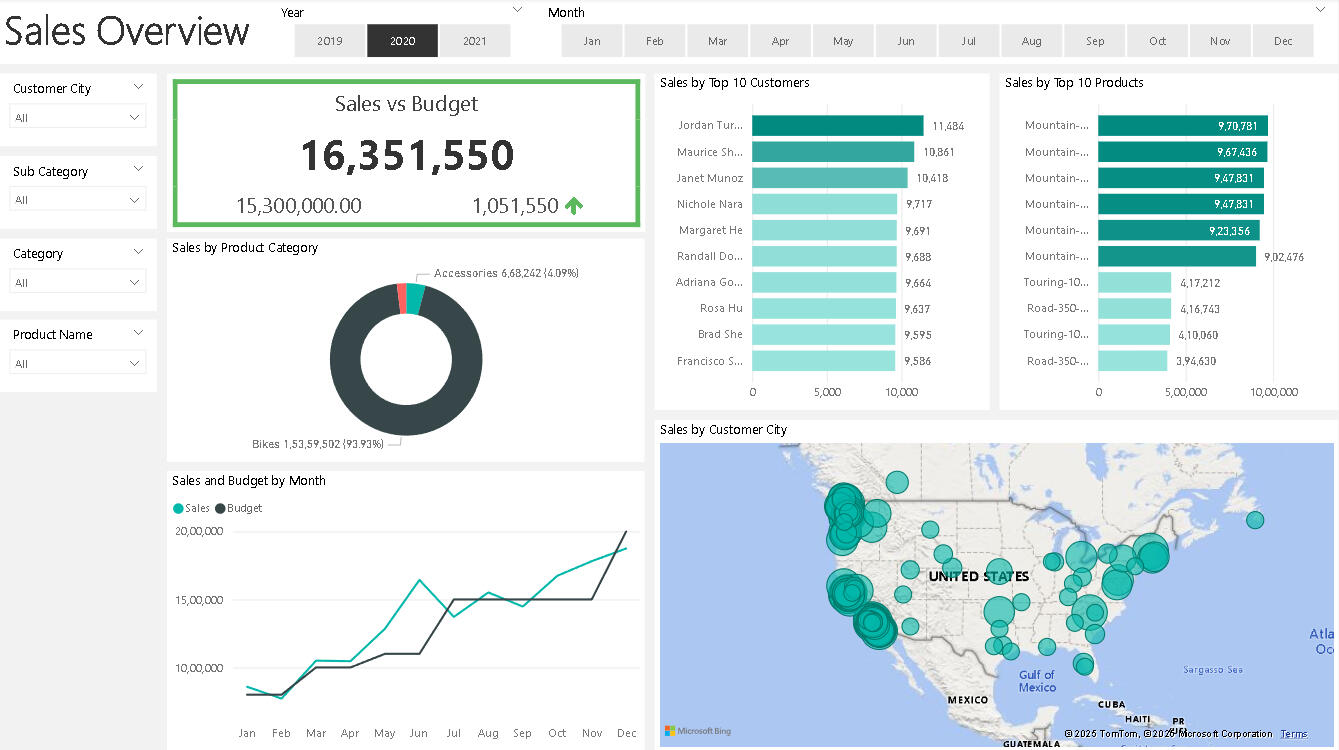Open the Terms link on the map
The width and height of the screenshot is (1339, 750).
tap(1293, 734)
